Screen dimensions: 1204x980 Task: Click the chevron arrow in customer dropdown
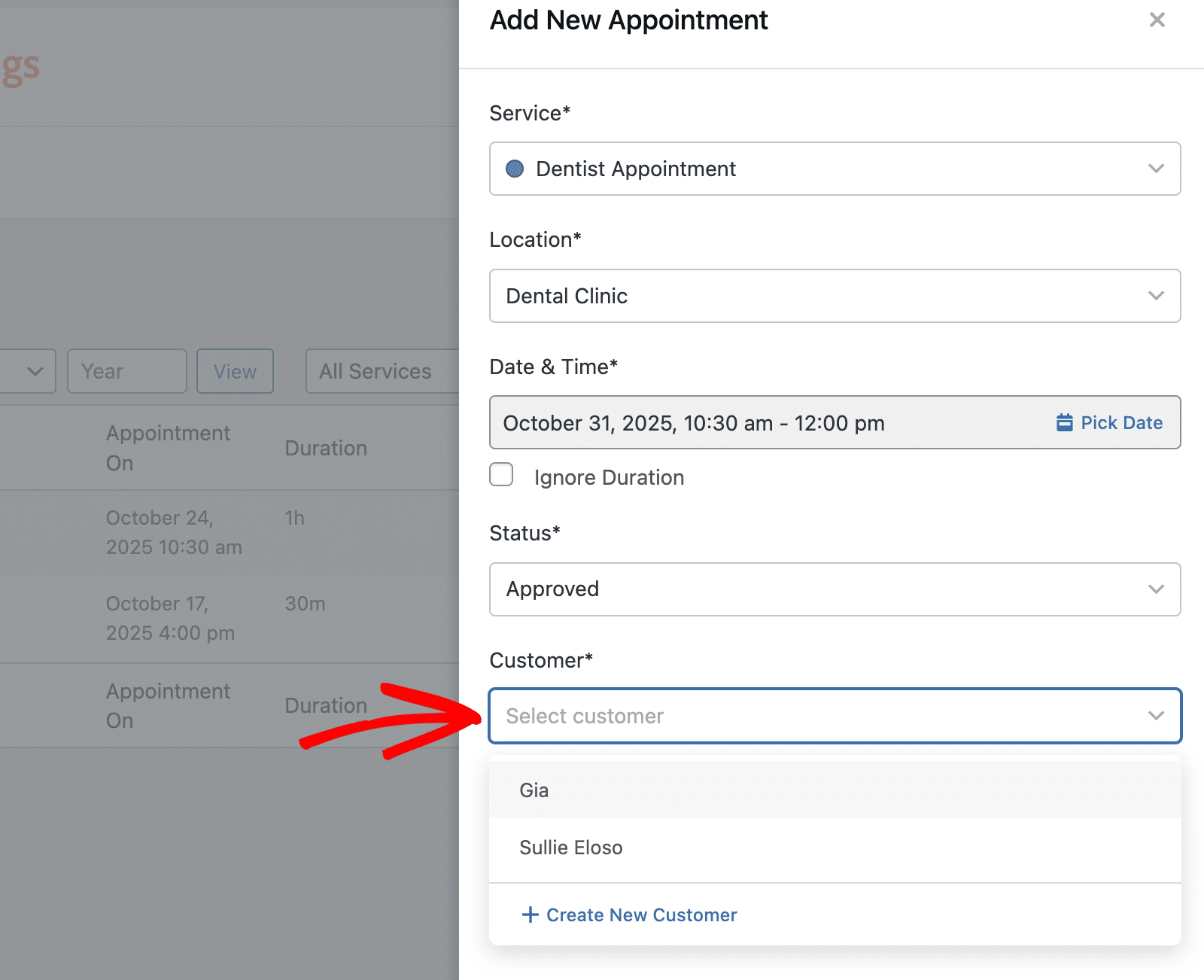(x=1156, y=716)
